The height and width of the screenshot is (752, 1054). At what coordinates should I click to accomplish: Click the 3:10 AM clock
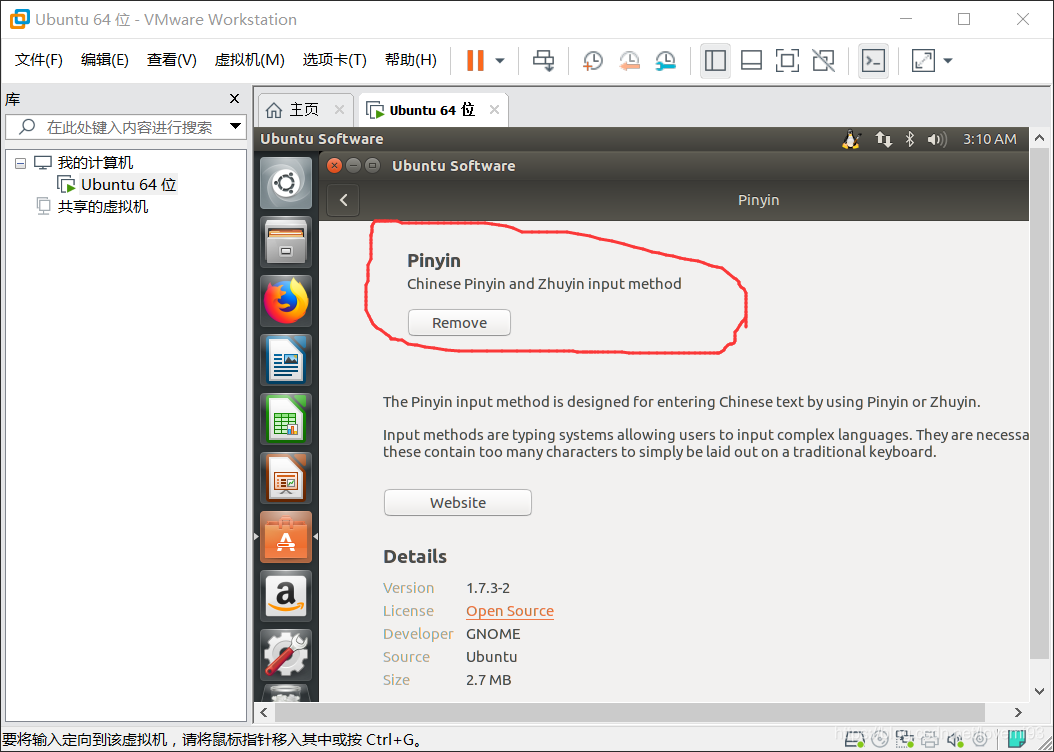[989, 139]
